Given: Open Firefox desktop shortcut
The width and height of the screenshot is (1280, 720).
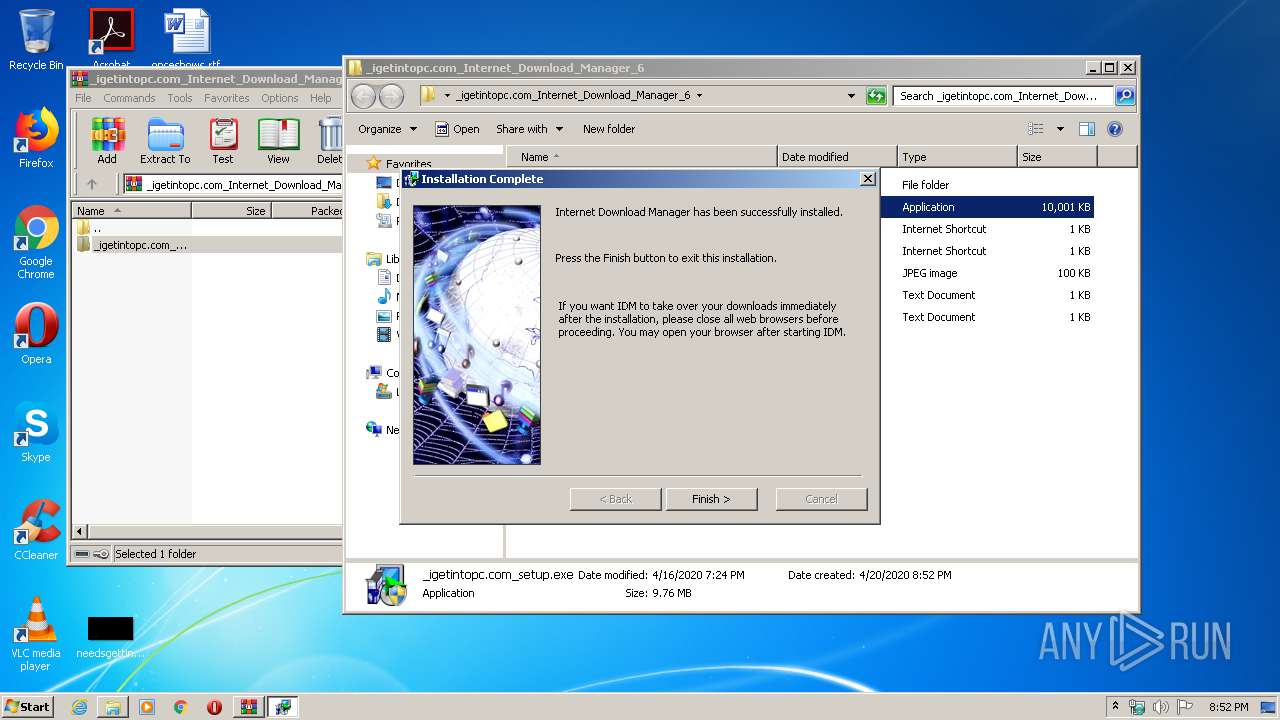Looking at the screenshot, I should [36, 139].
